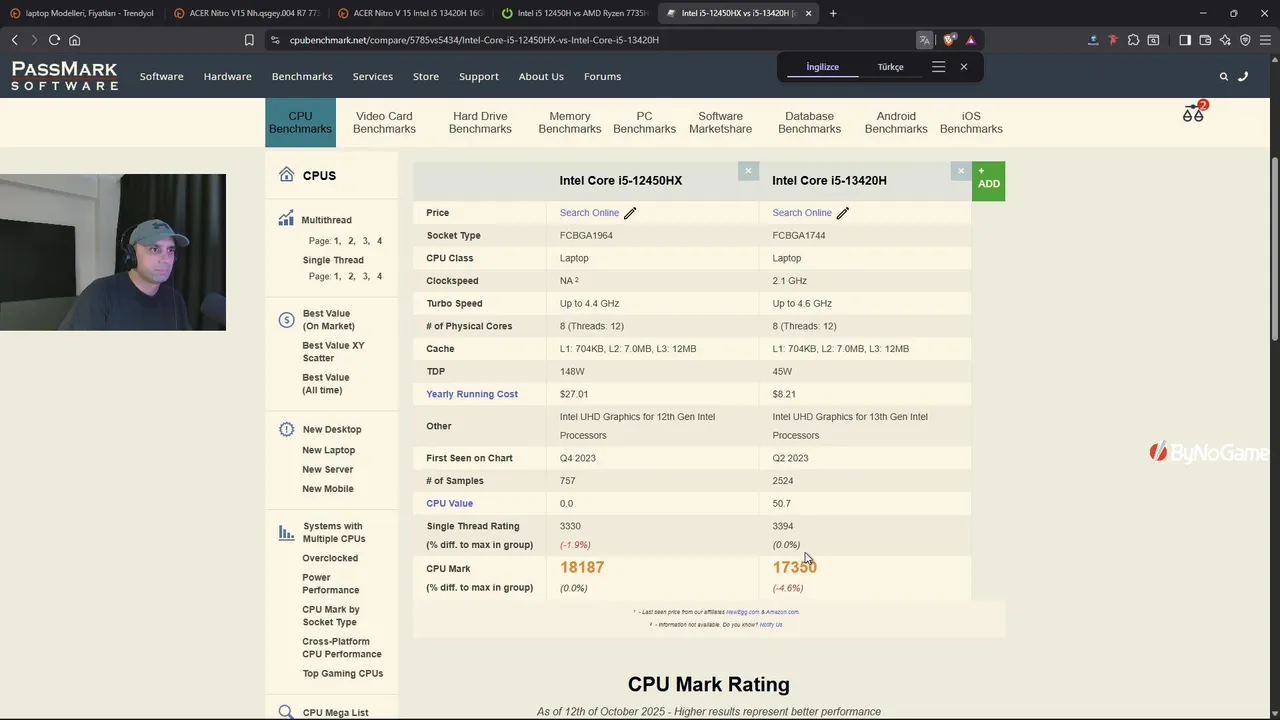Image resolution: width=1280 pixels, height=720 pixels.
Task: Open translate popup options menu icon
Action: pos(938,67)
